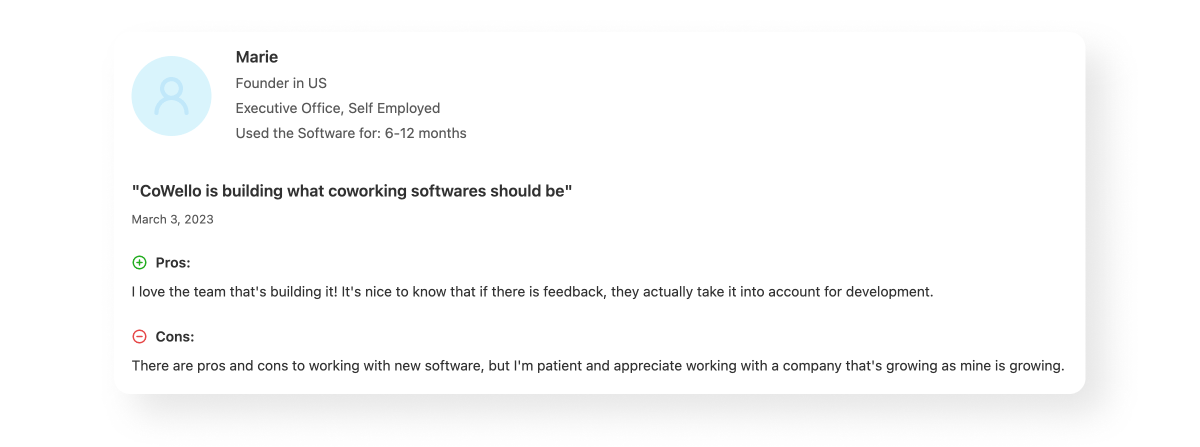Screen dimensions: 1200x447
Task: Select the reviewer name Marie
Action: pos(257,57)
